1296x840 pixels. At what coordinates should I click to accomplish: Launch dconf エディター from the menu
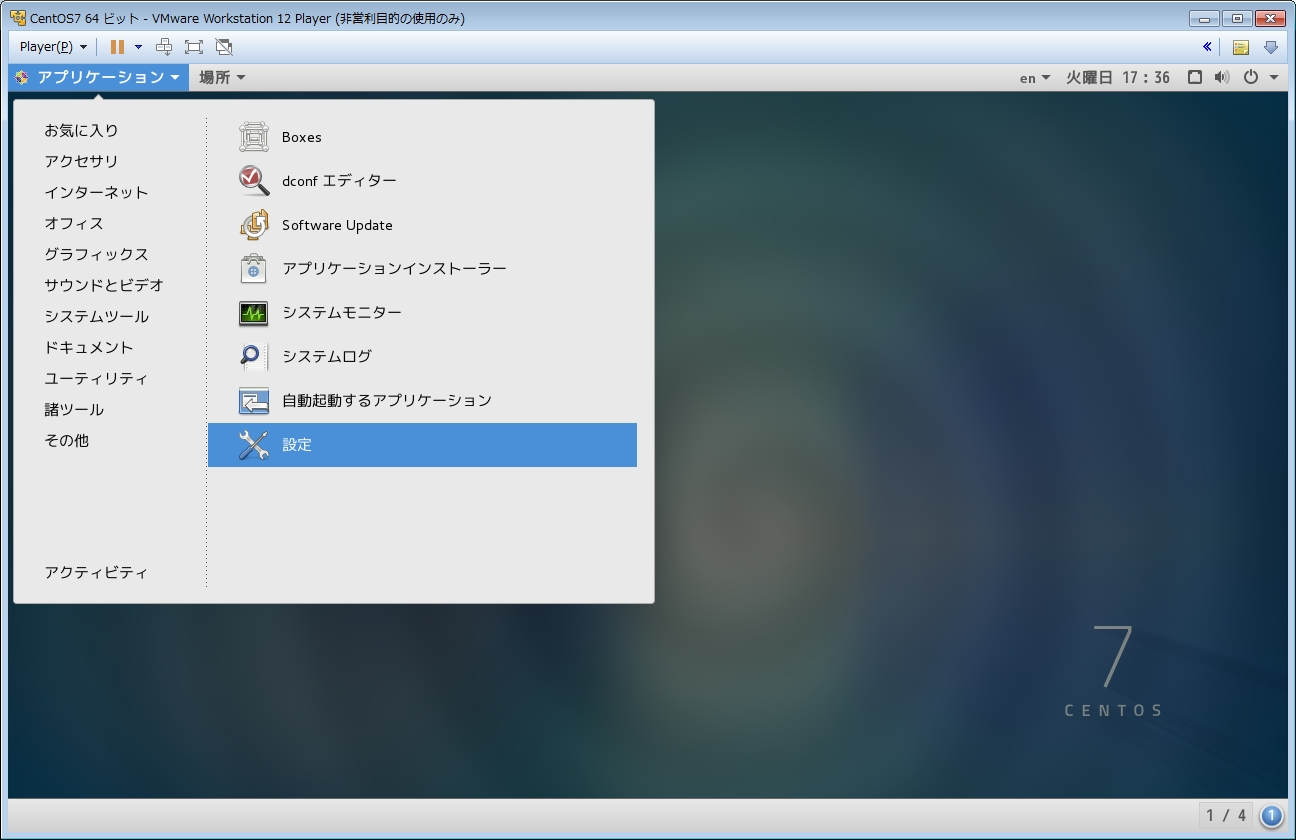339,181
